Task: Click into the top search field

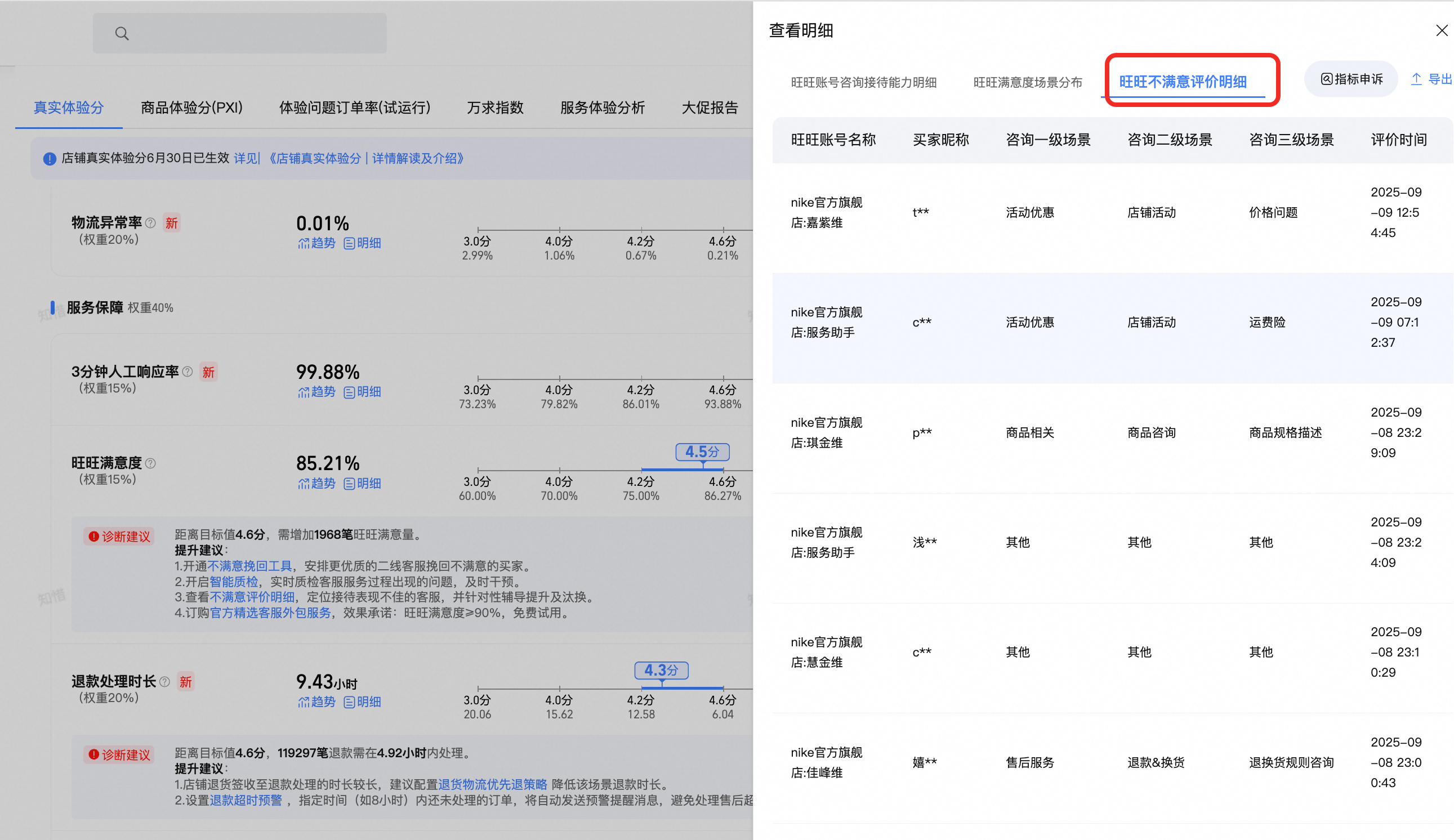Action: [239, 33]
